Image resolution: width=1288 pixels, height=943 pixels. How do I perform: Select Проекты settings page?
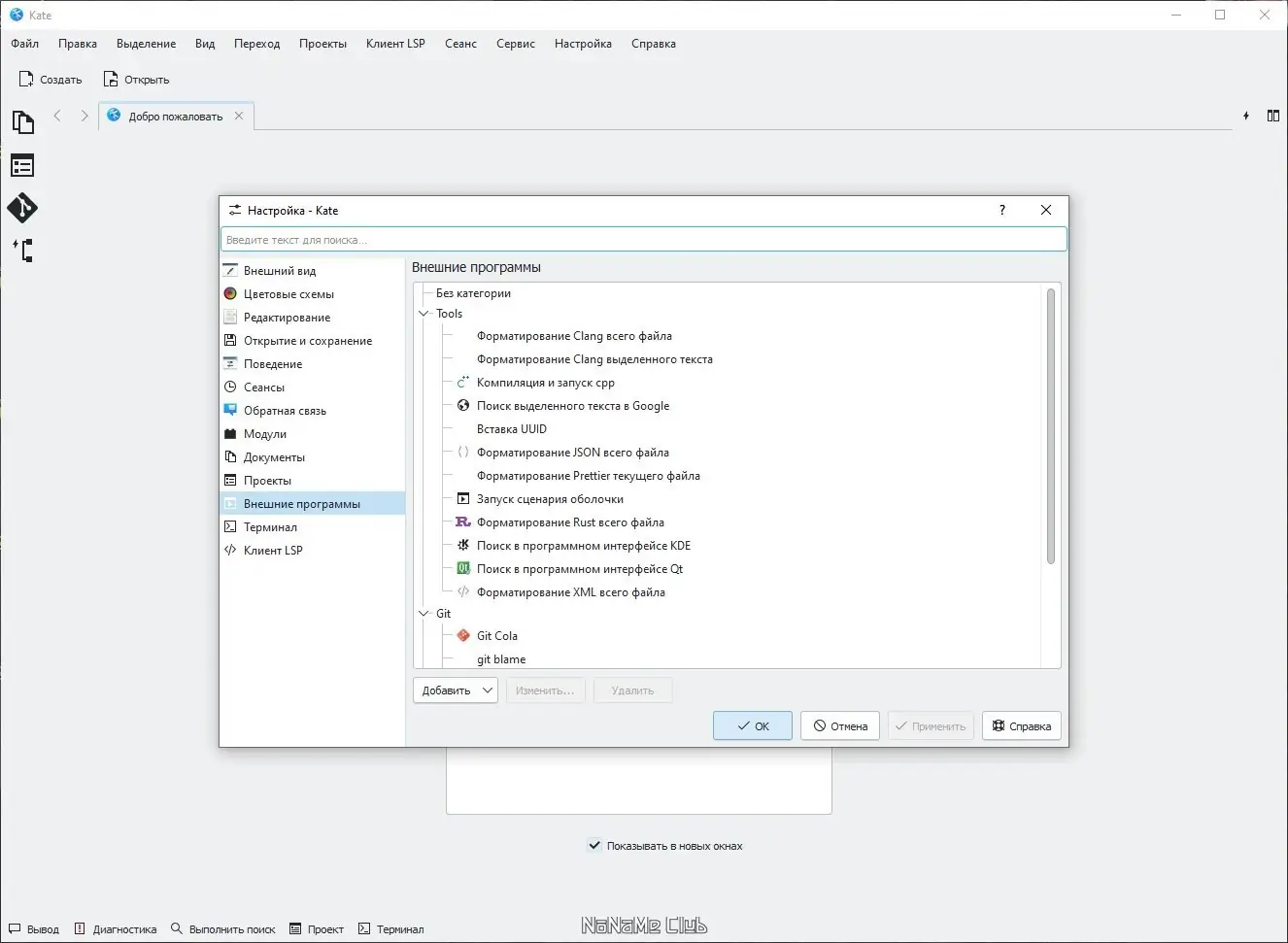point(312,481)
